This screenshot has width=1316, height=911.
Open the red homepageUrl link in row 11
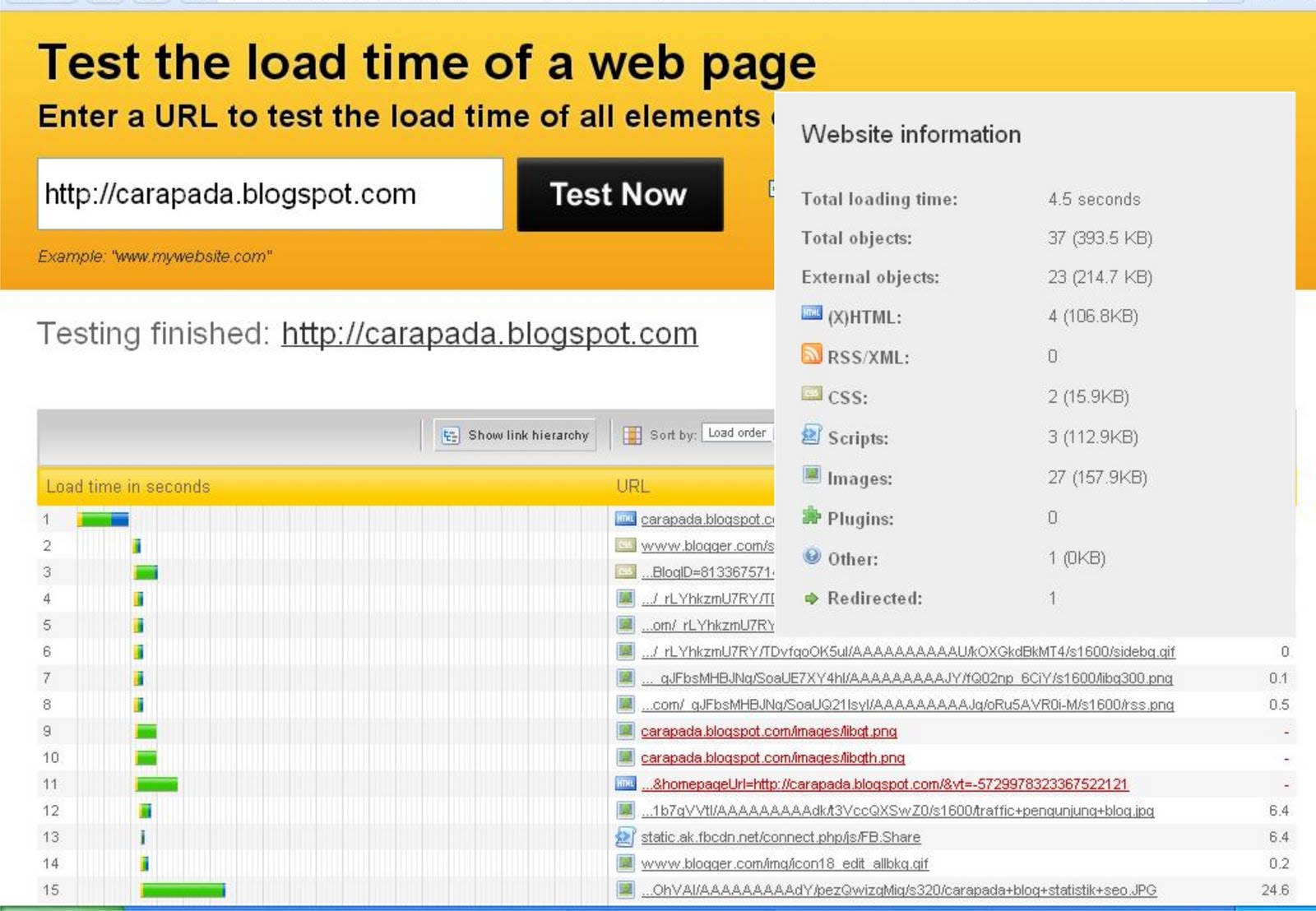point(885,784)
